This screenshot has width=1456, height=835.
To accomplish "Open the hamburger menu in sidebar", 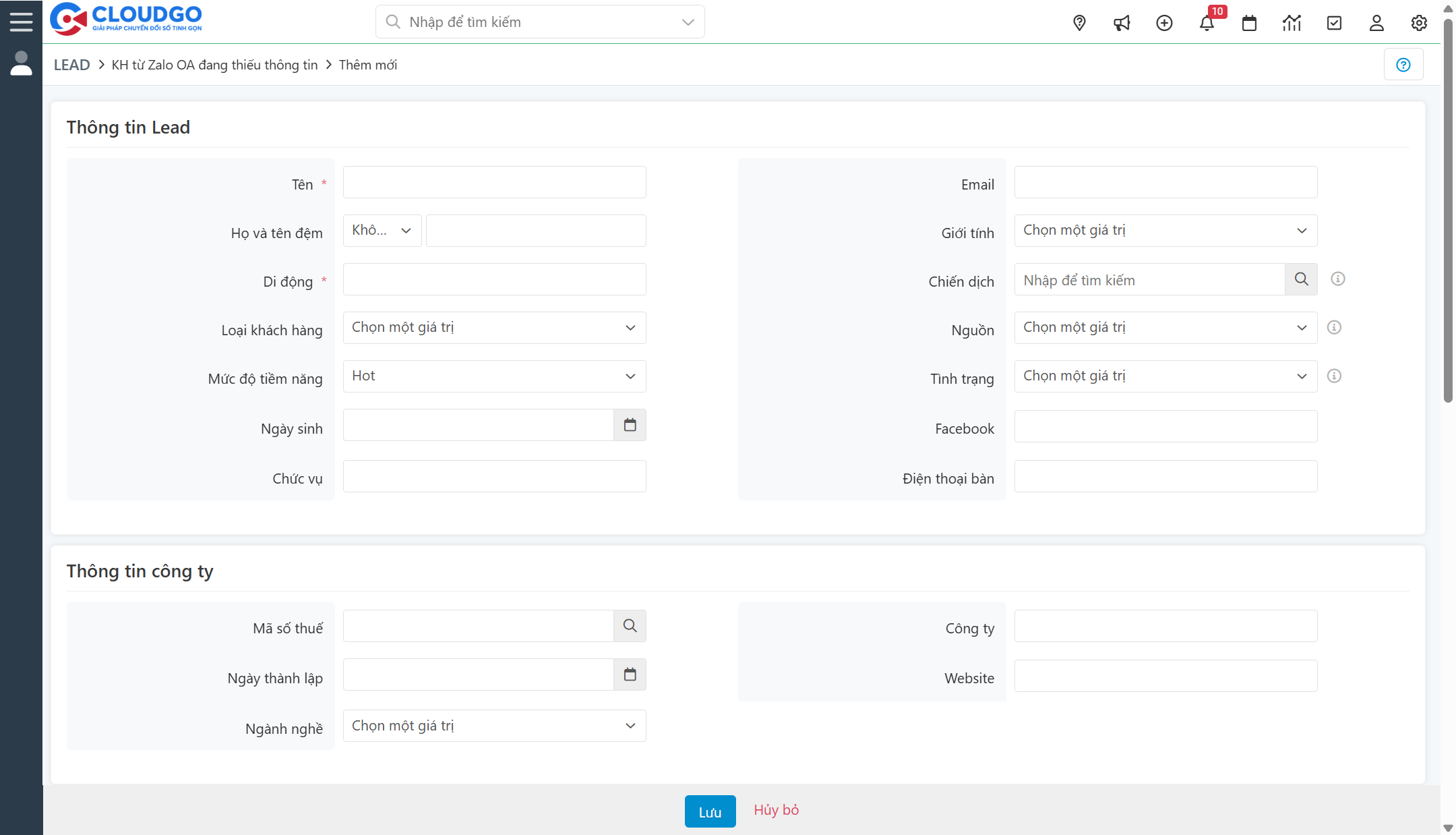I will point(21,22).
